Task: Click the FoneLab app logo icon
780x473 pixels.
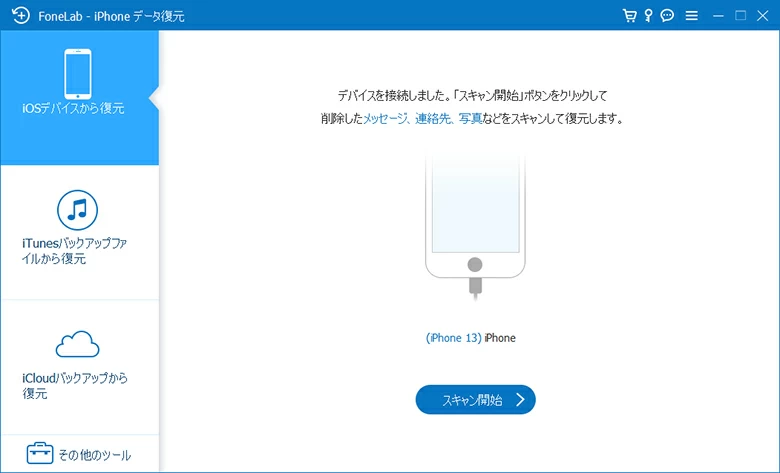Action: (x=15, y=16)
